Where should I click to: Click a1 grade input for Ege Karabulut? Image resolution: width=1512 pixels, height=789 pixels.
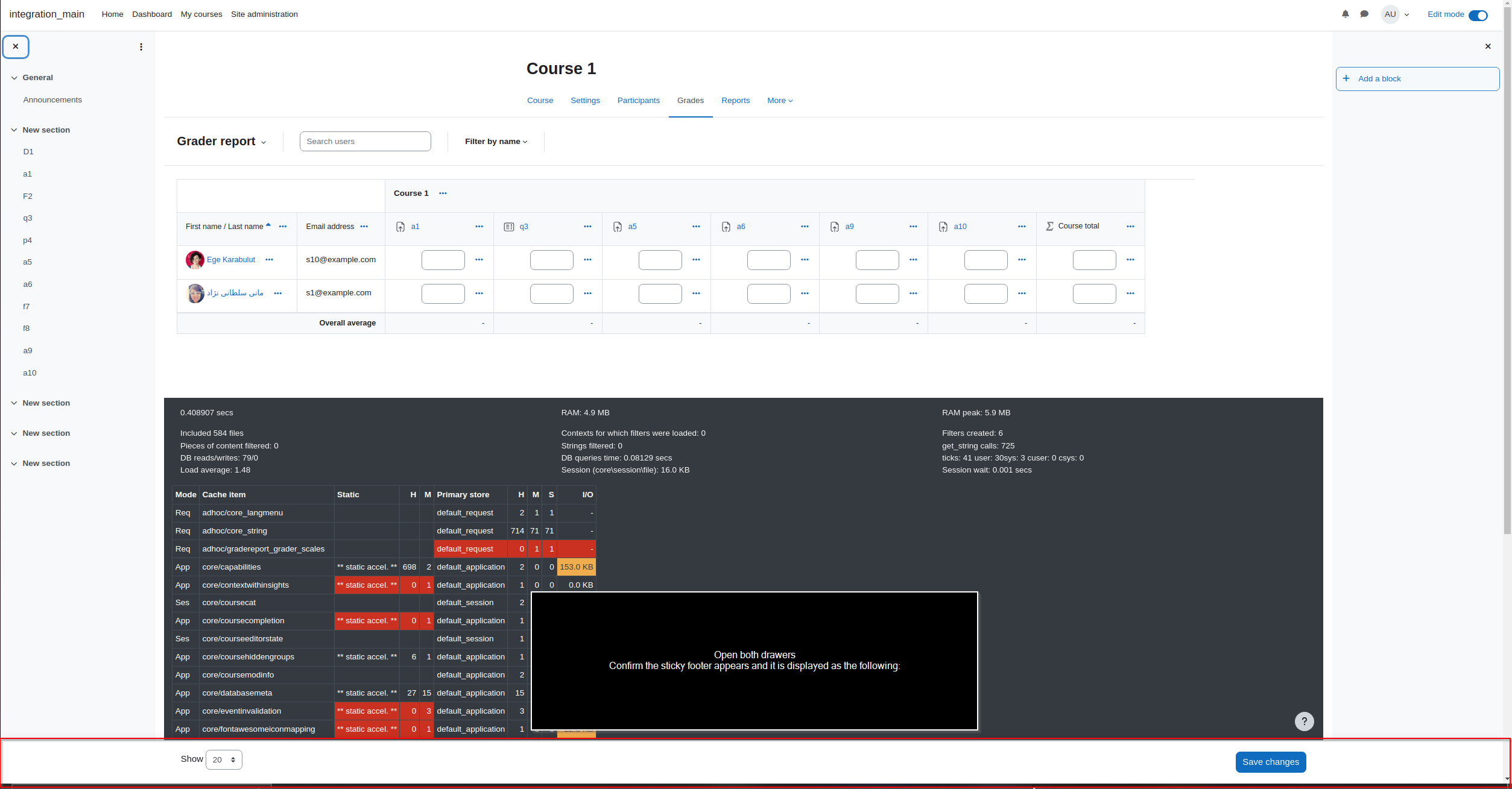[x=443, y=260]
